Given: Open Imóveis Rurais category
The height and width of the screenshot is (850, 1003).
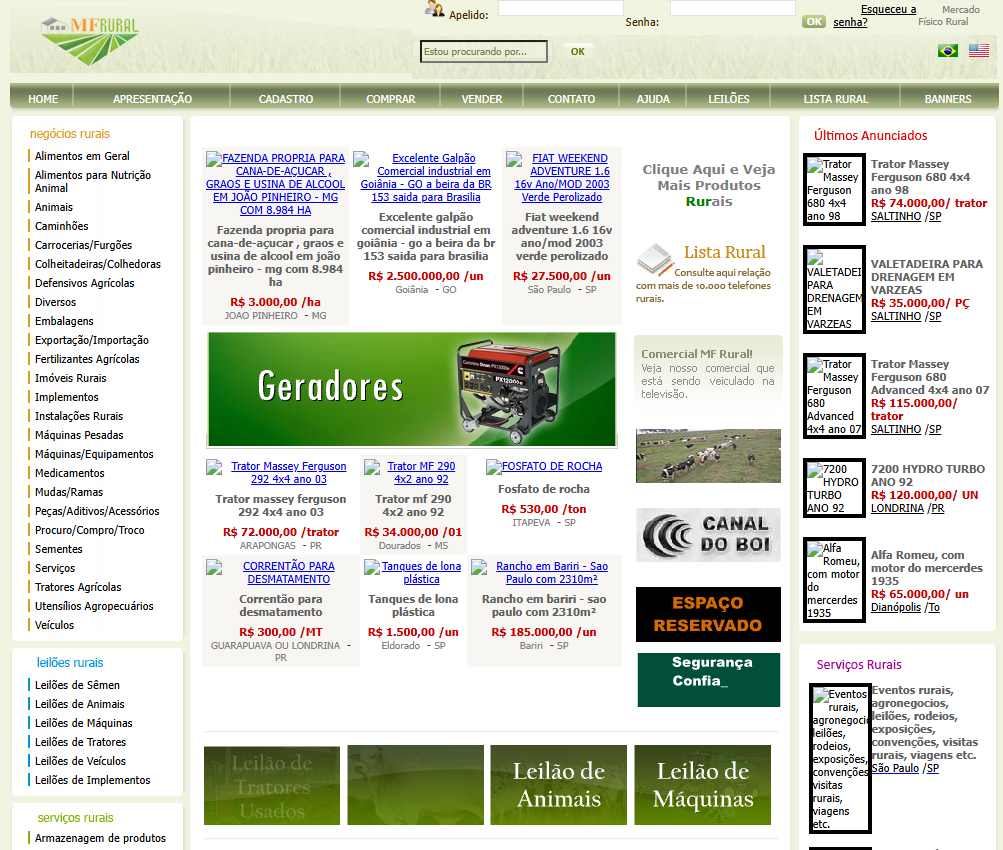Looking at the screenshot, I should pyautogui.click(x=70, y=379).
